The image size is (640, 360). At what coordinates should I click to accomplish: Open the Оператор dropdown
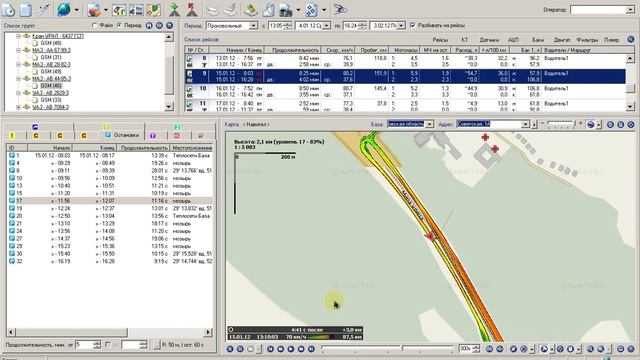(x=630, y=10)
